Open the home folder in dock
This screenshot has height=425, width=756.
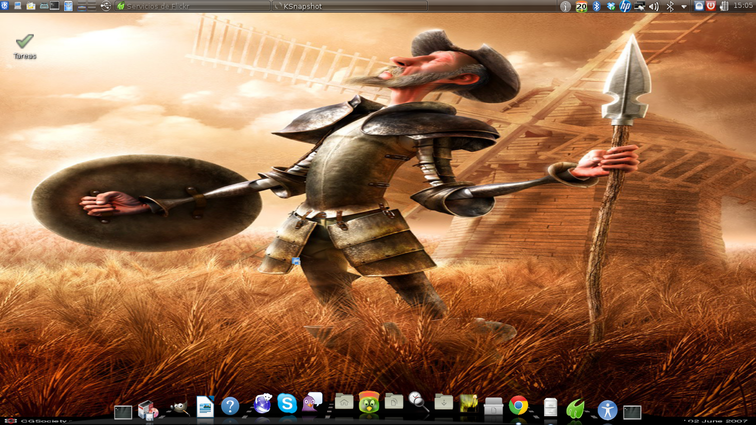[x=344, y=401]
